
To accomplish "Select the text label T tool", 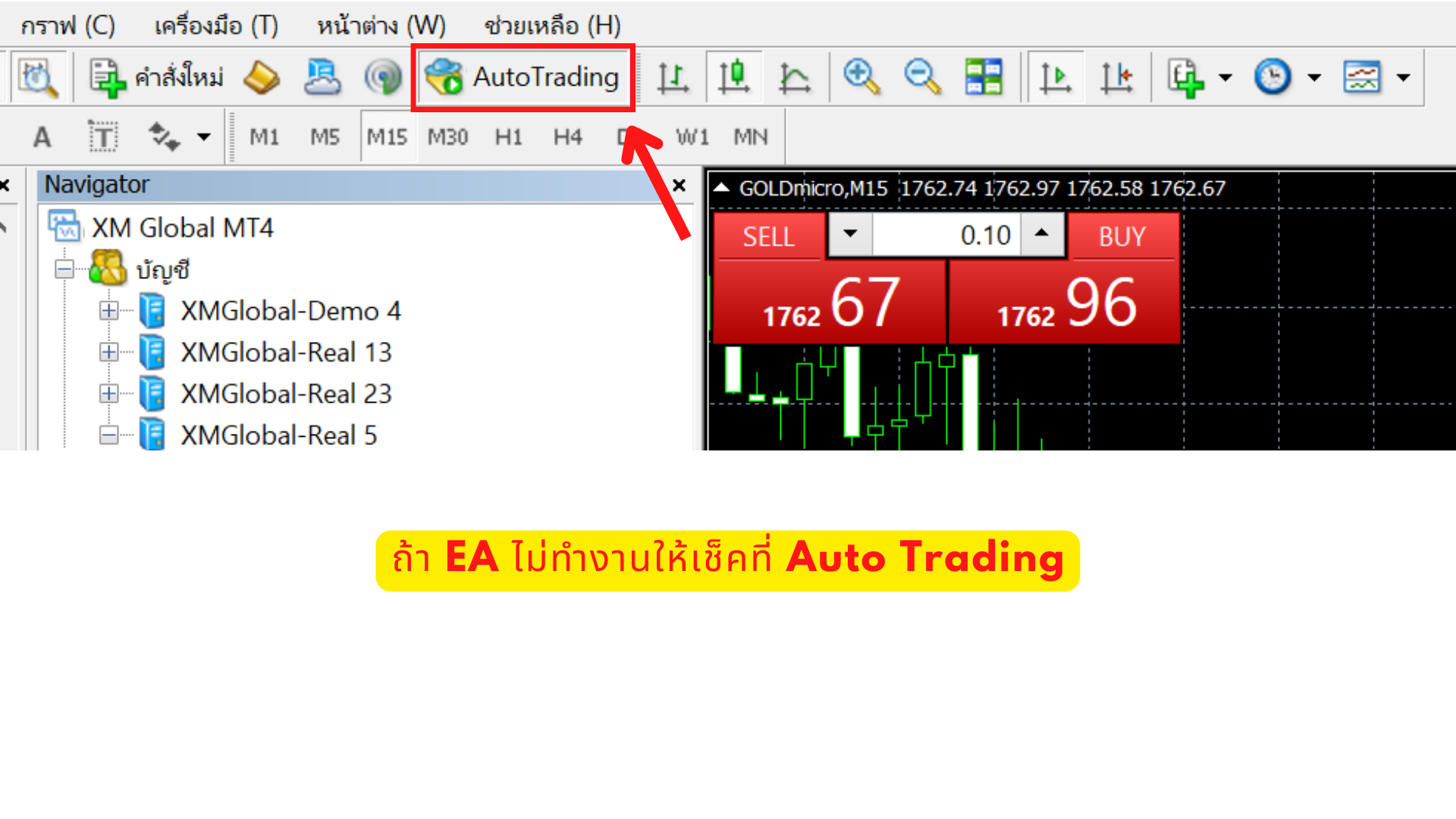I will (102, 137).
